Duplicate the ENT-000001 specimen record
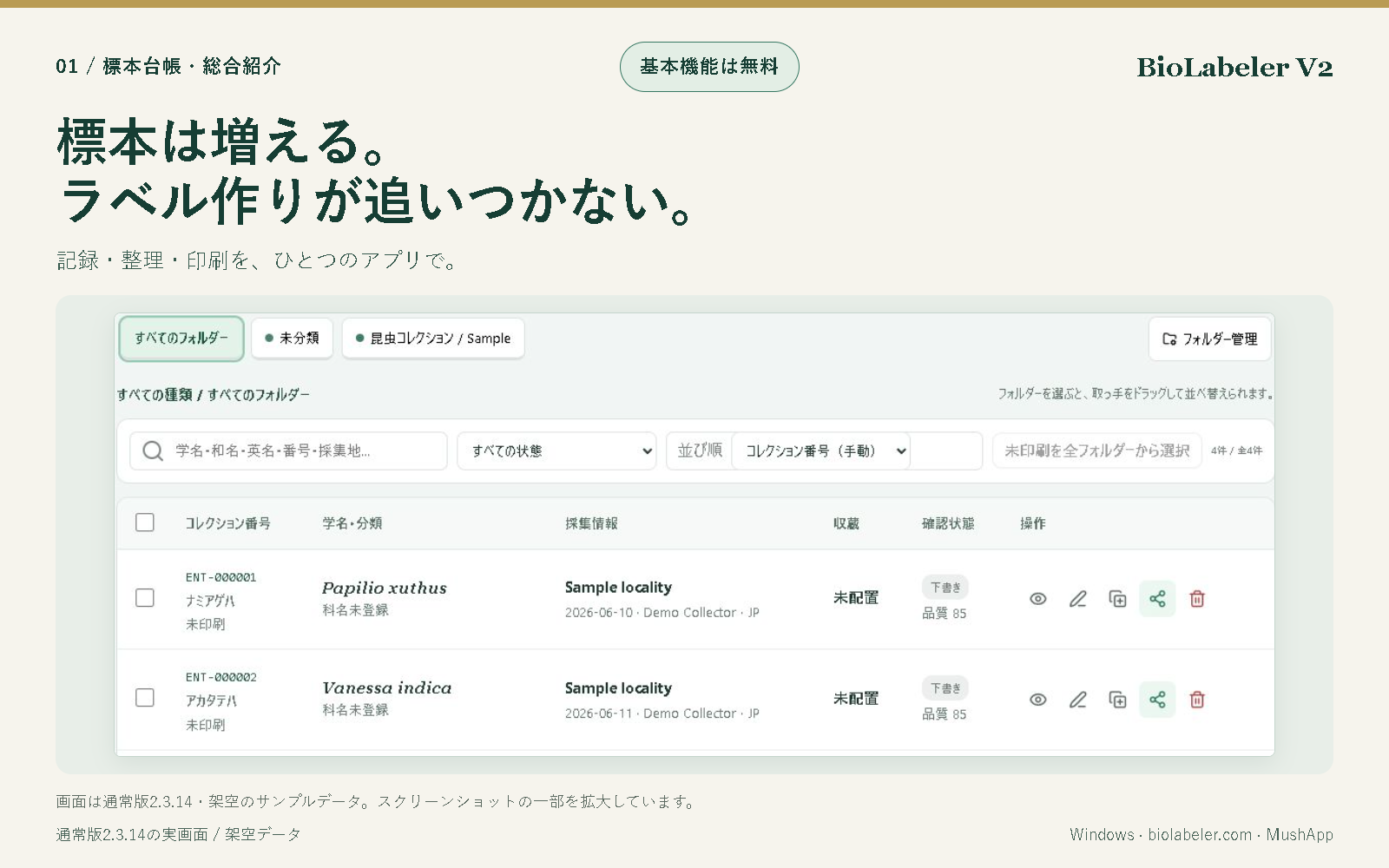1389x868 pixels. click(1117, 599)
